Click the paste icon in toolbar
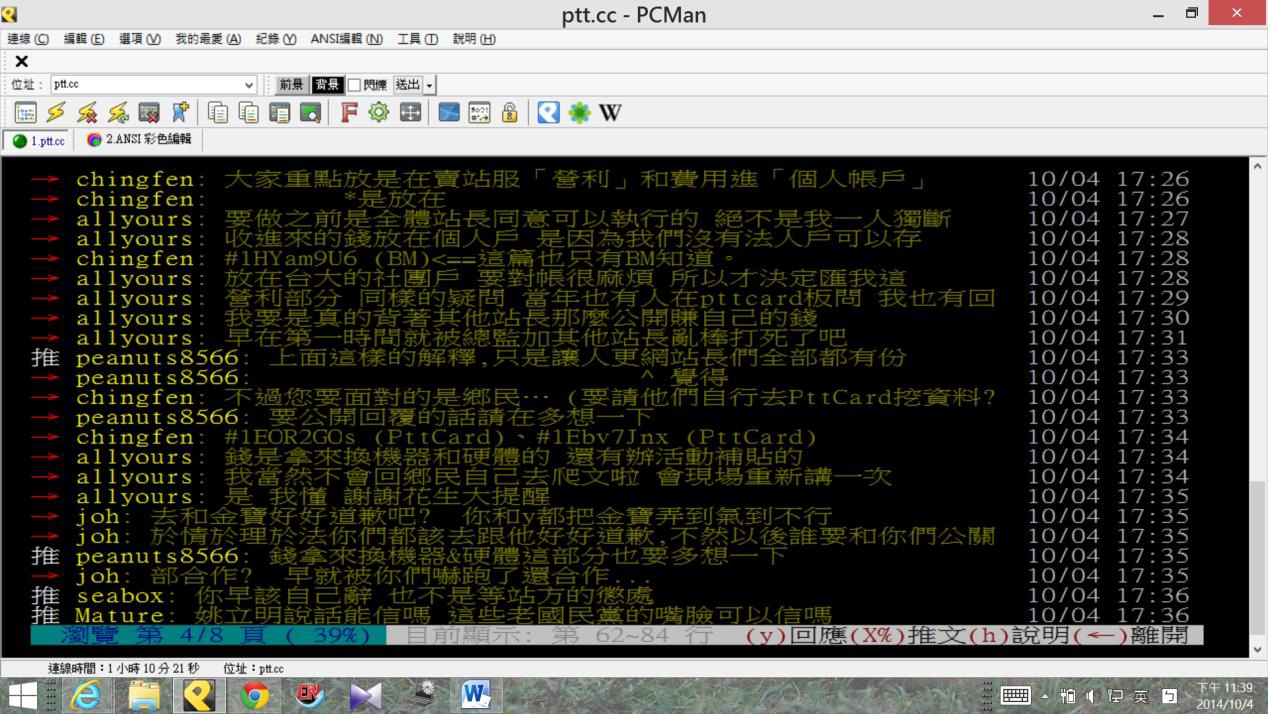This screenshot has width=1268, height=714. (279, 113)
